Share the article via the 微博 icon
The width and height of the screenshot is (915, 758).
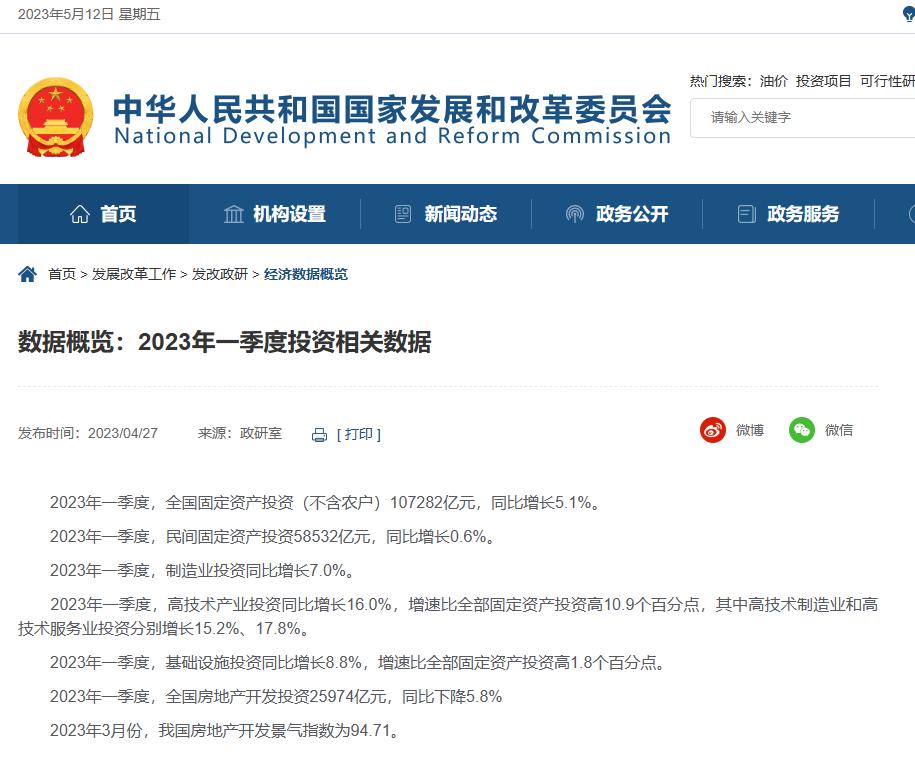point(712,430)
